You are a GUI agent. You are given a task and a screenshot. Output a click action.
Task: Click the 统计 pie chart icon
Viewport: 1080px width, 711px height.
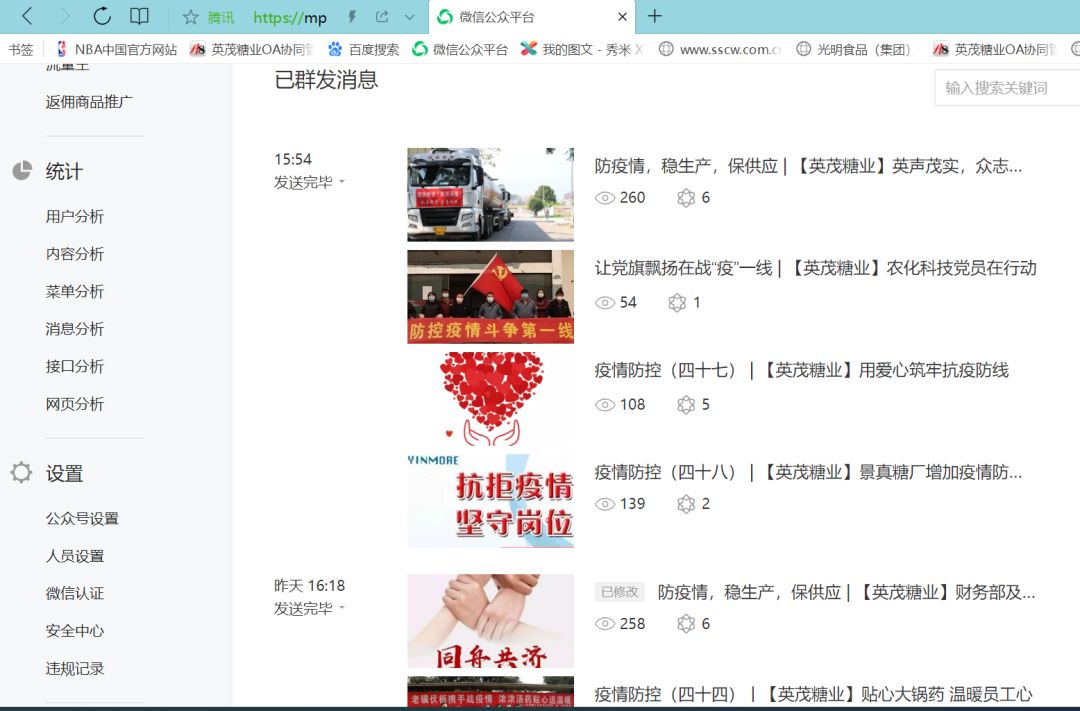[21, 171]
